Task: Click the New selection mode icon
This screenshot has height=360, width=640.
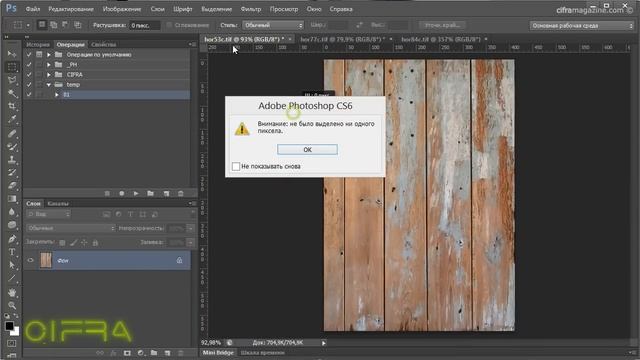Action: click(x=42, y=25)
